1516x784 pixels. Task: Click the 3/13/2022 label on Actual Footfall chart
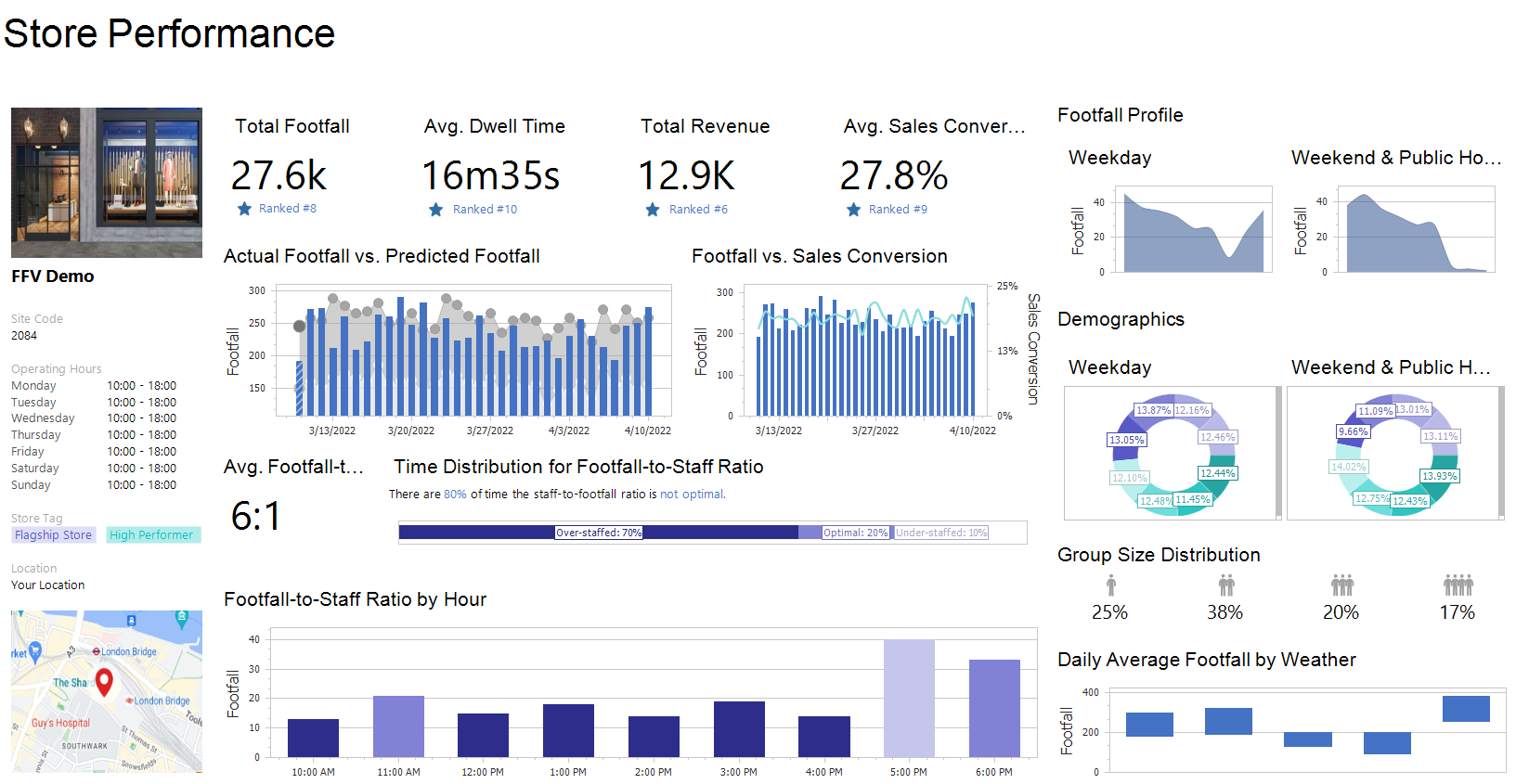click(x=332, y=431)
